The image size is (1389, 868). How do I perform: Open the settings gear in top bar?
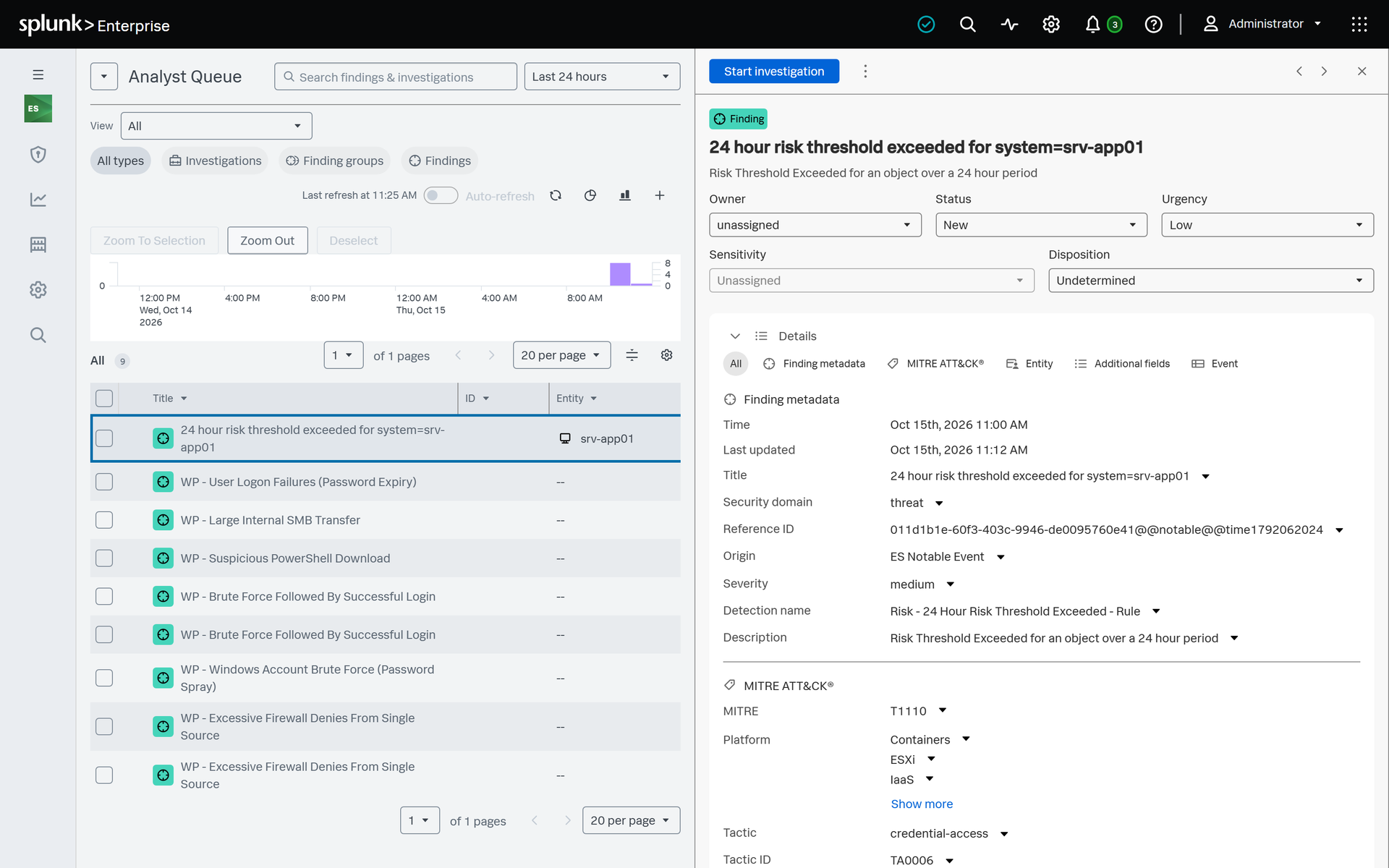pyautogui.click(x=1051, y=25)
